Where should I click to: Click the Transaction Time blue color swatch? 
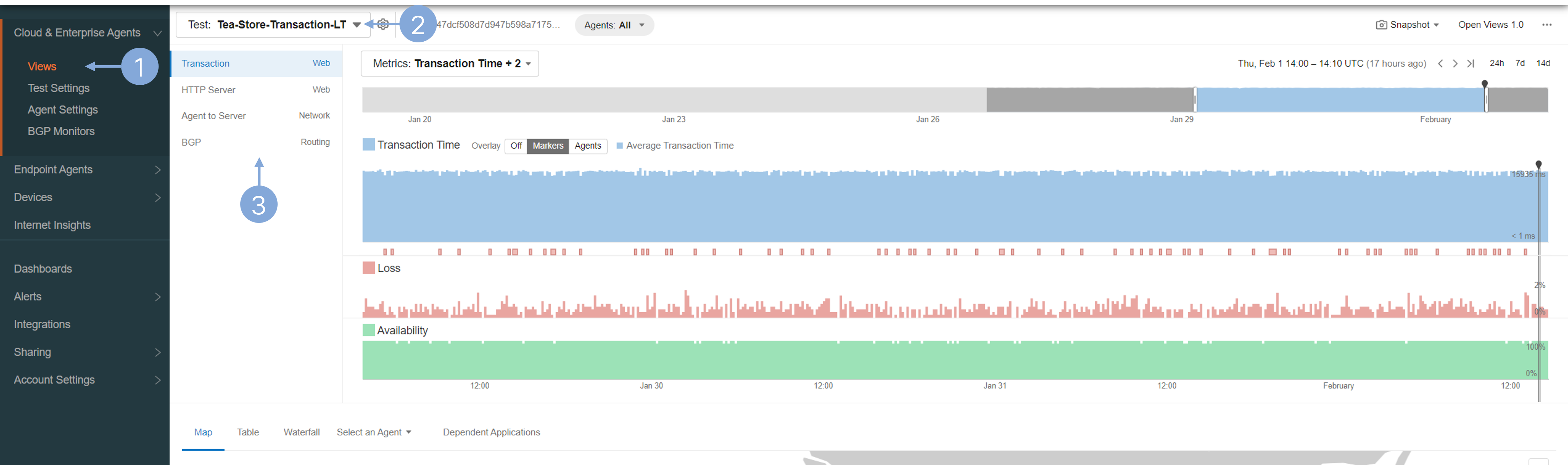point(368,145)
